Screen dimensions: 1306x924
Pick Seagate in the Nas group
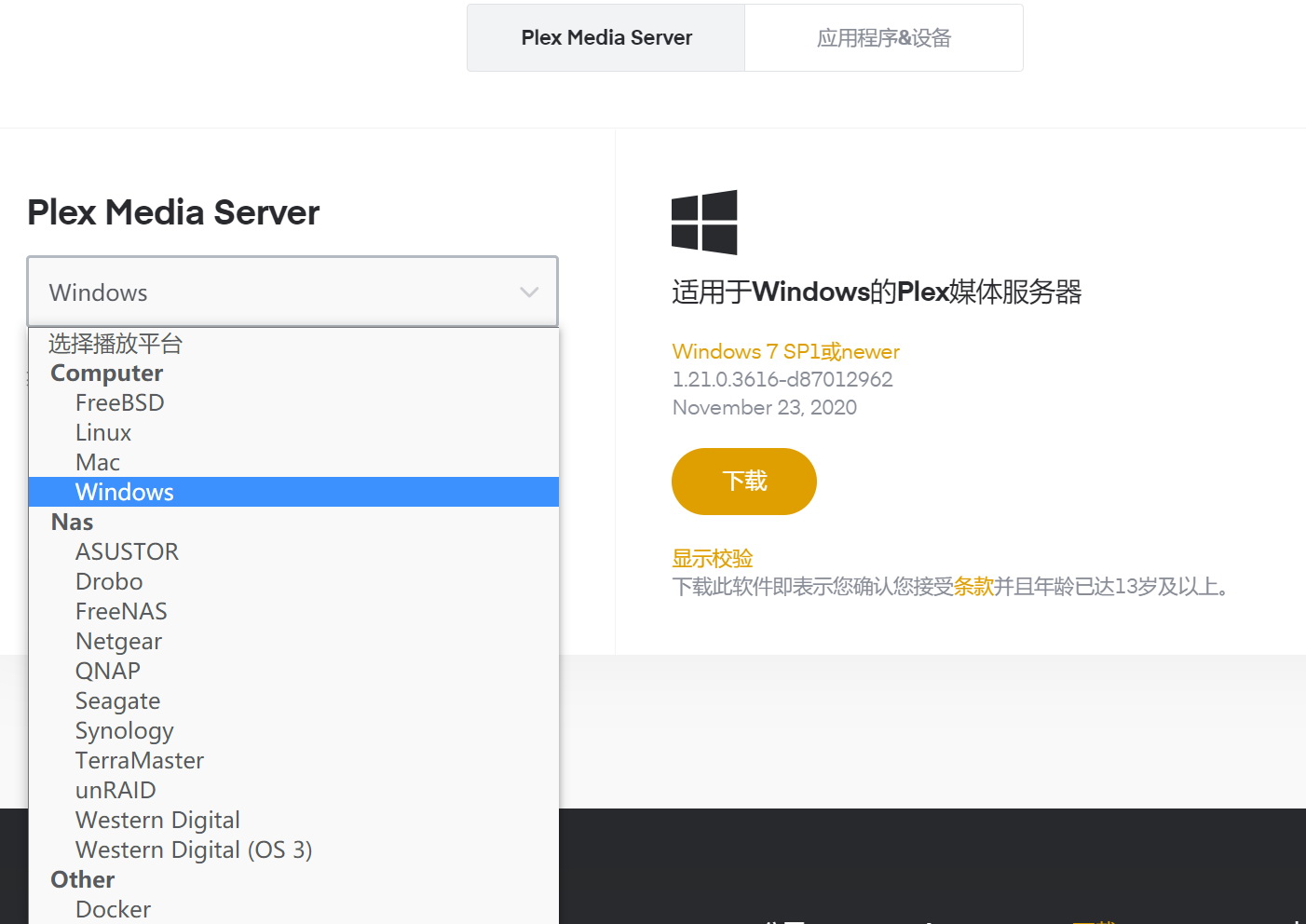pyautogui.click(x=293, y=700)
